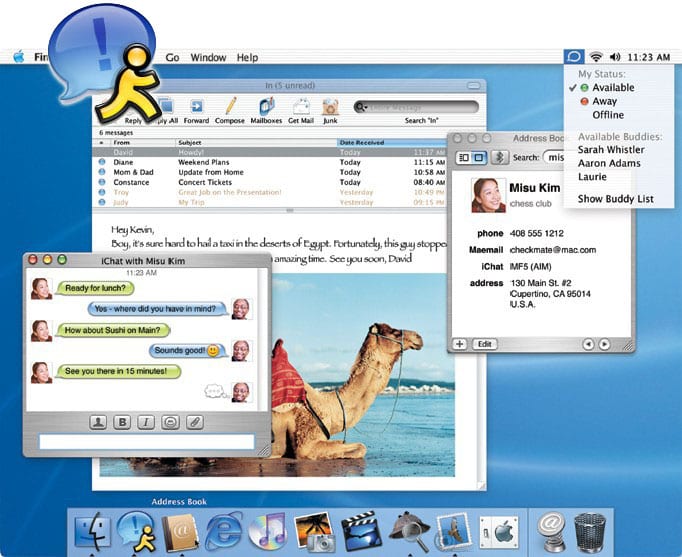Open iChat smiley picker
This screenshot has height=557, width=682.
[170, 422]
